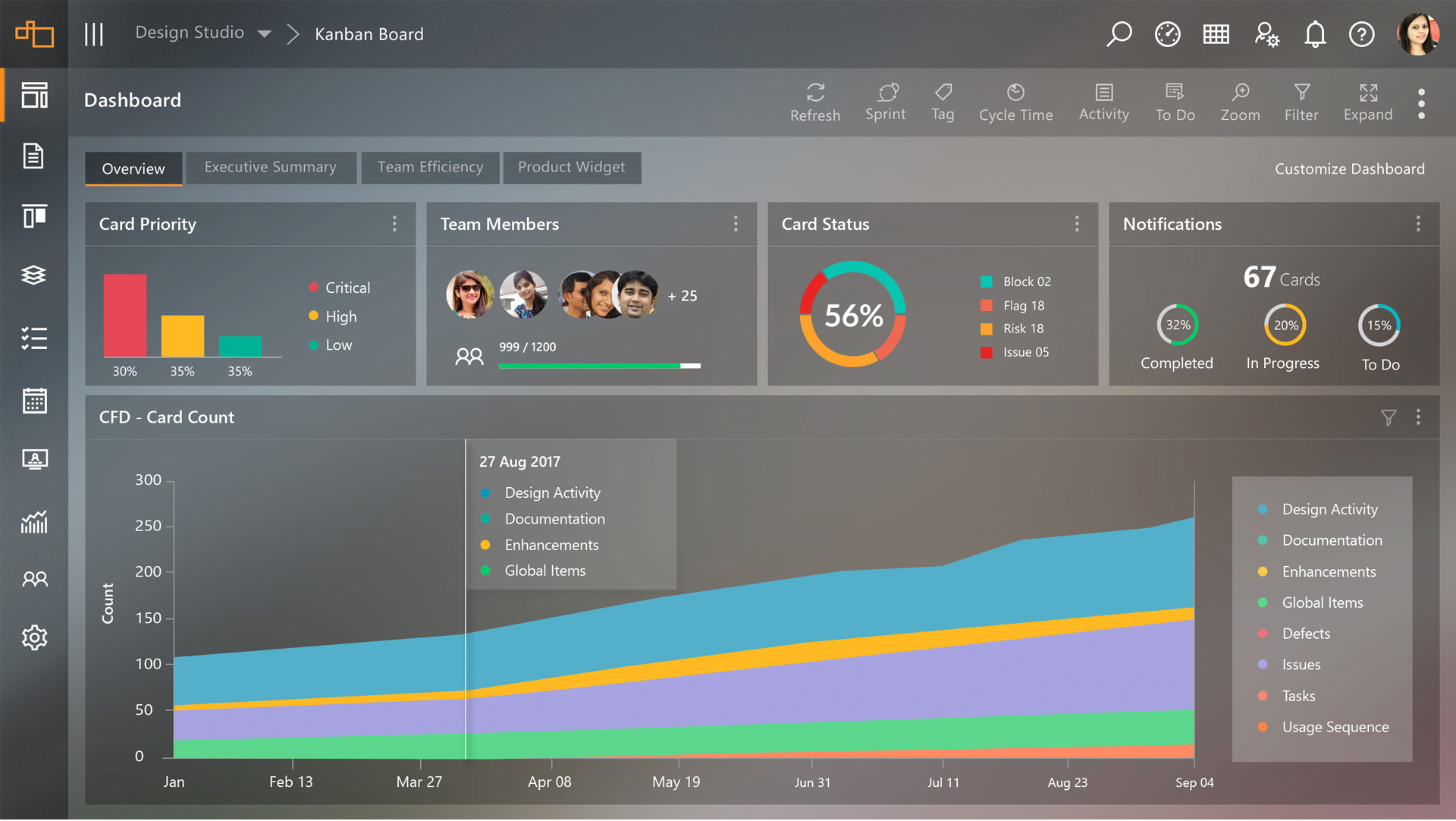Open the calendar icon in left sidebar
Image resolution: width=1456 pixels, height=821 pixels.
[x=34, y=401]
